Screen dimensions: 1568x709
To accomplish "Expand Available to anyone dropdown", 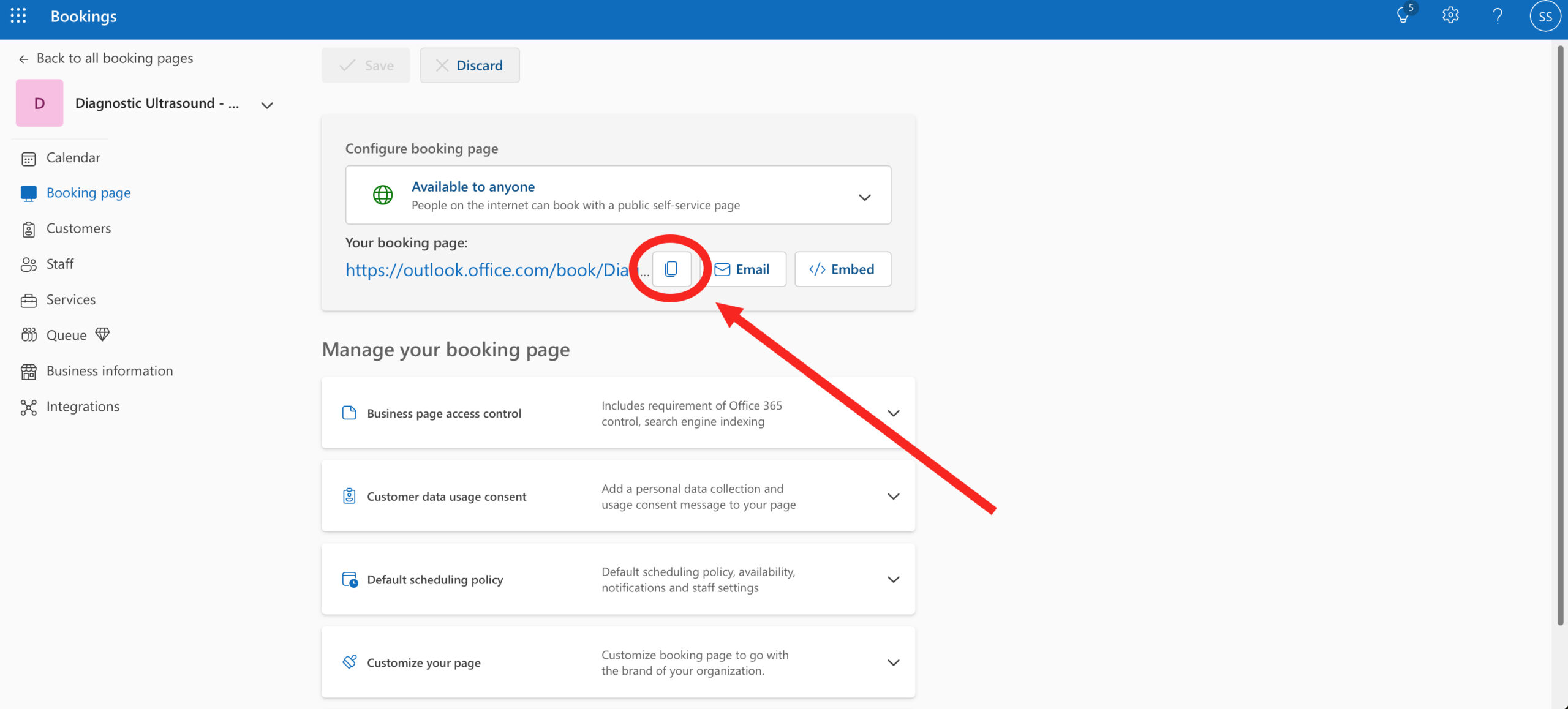I will [864, 197].
